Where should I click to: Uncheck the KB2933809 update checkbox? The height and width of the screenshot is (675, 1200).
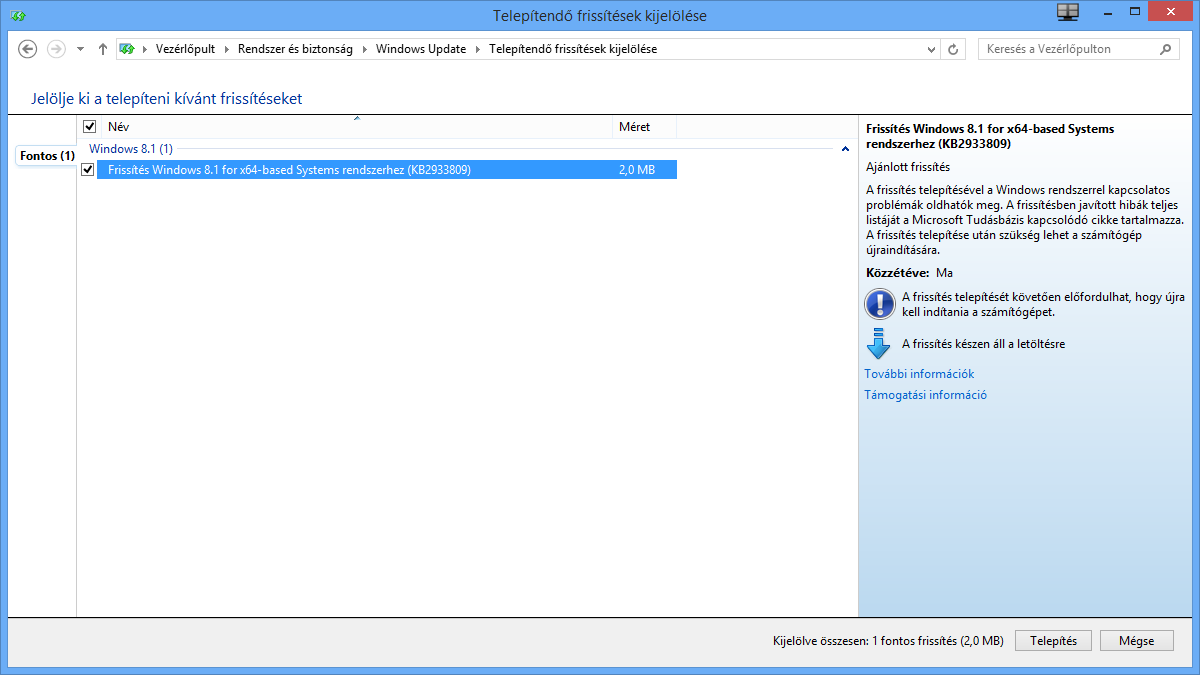(x=88, y=170)
